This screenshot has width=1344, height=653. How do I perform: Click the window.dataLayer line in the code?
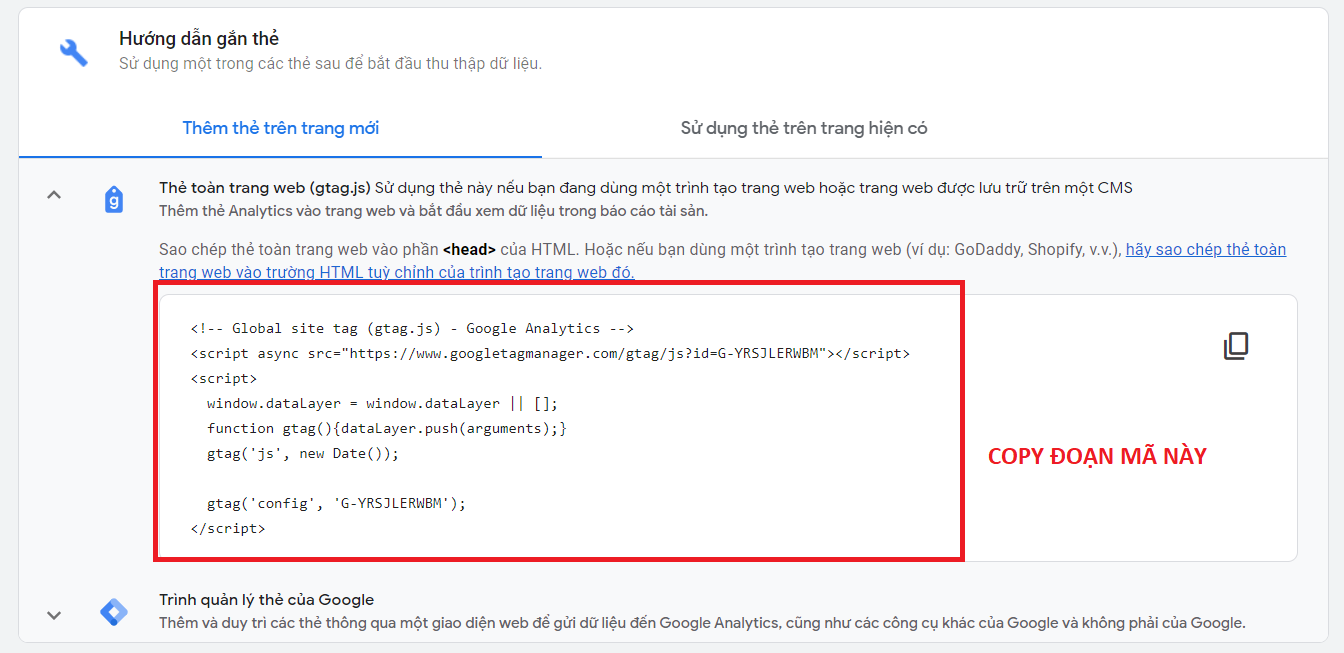[382, 404]
